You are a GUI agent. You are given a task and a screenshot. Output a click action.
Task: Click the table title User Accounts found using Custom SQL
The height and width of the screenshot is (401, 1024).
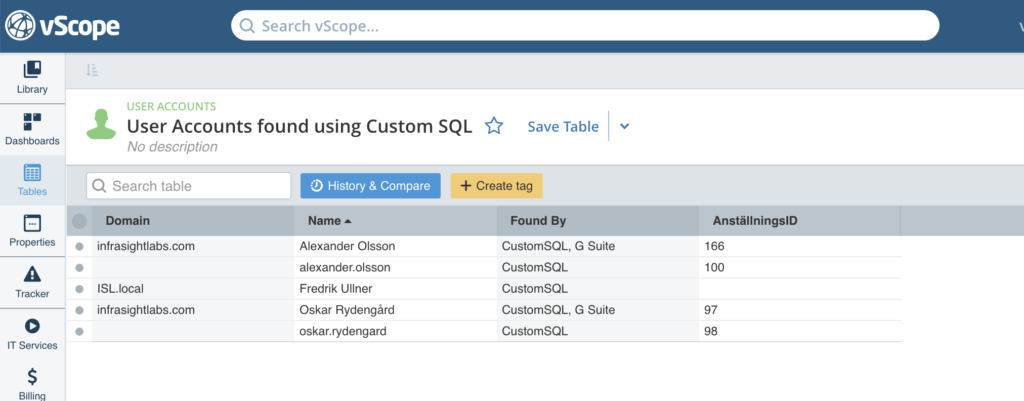point(299,126)
